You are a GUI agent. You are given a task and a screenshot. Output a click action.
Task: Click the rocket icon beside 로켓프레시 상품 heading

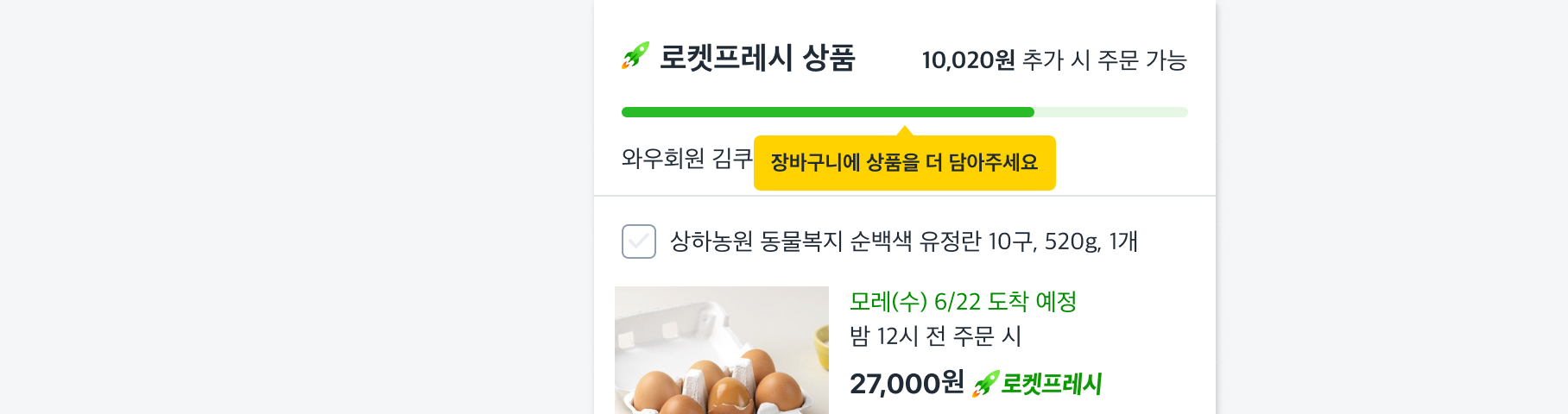[635, 56]
